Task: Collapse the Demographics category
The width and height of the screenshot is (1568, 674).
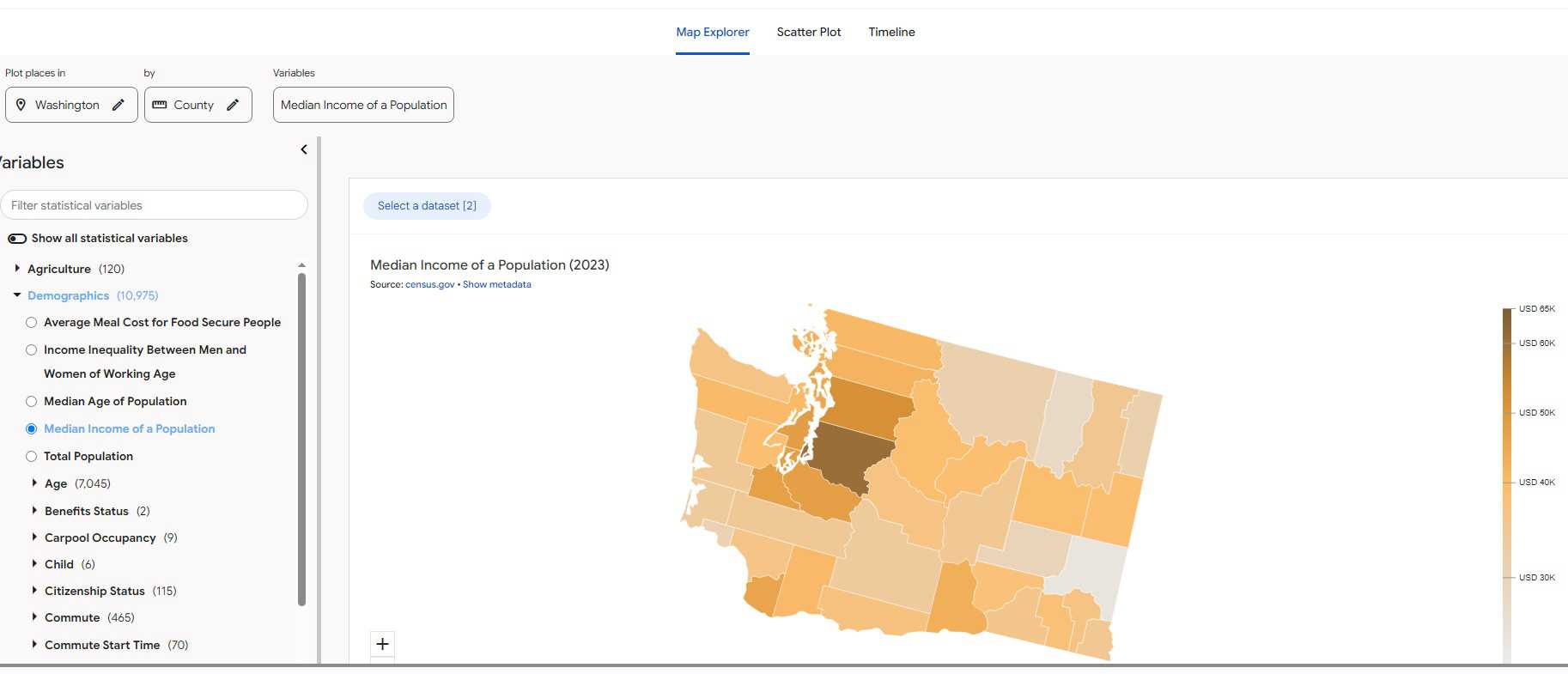Action: tap(17, 295)
